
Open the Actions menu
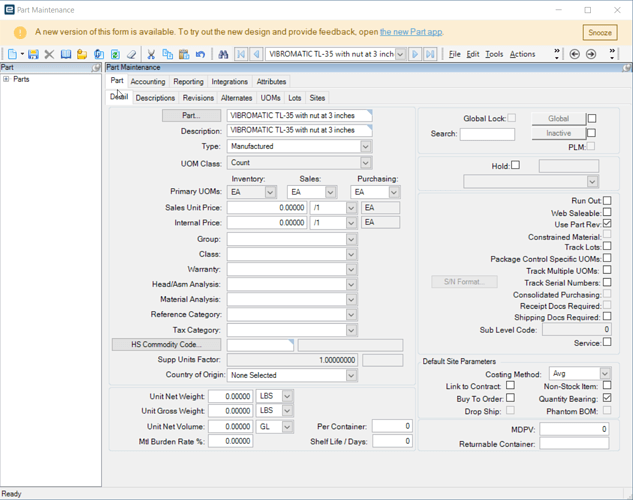[x=522, y=54]
